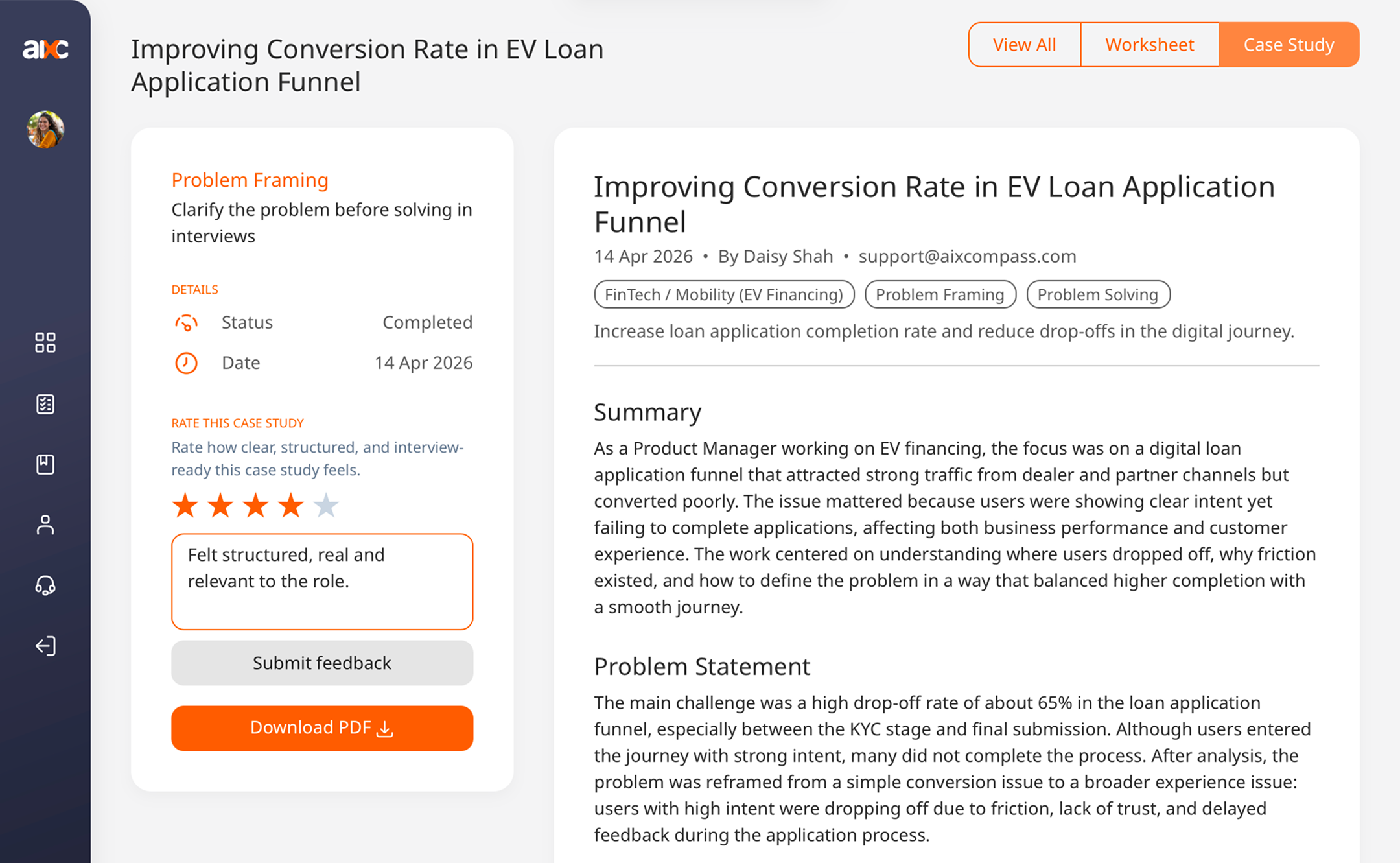Open the user profile avatar
Viewport: 1400px width, 863px height.
pos(45,130)
